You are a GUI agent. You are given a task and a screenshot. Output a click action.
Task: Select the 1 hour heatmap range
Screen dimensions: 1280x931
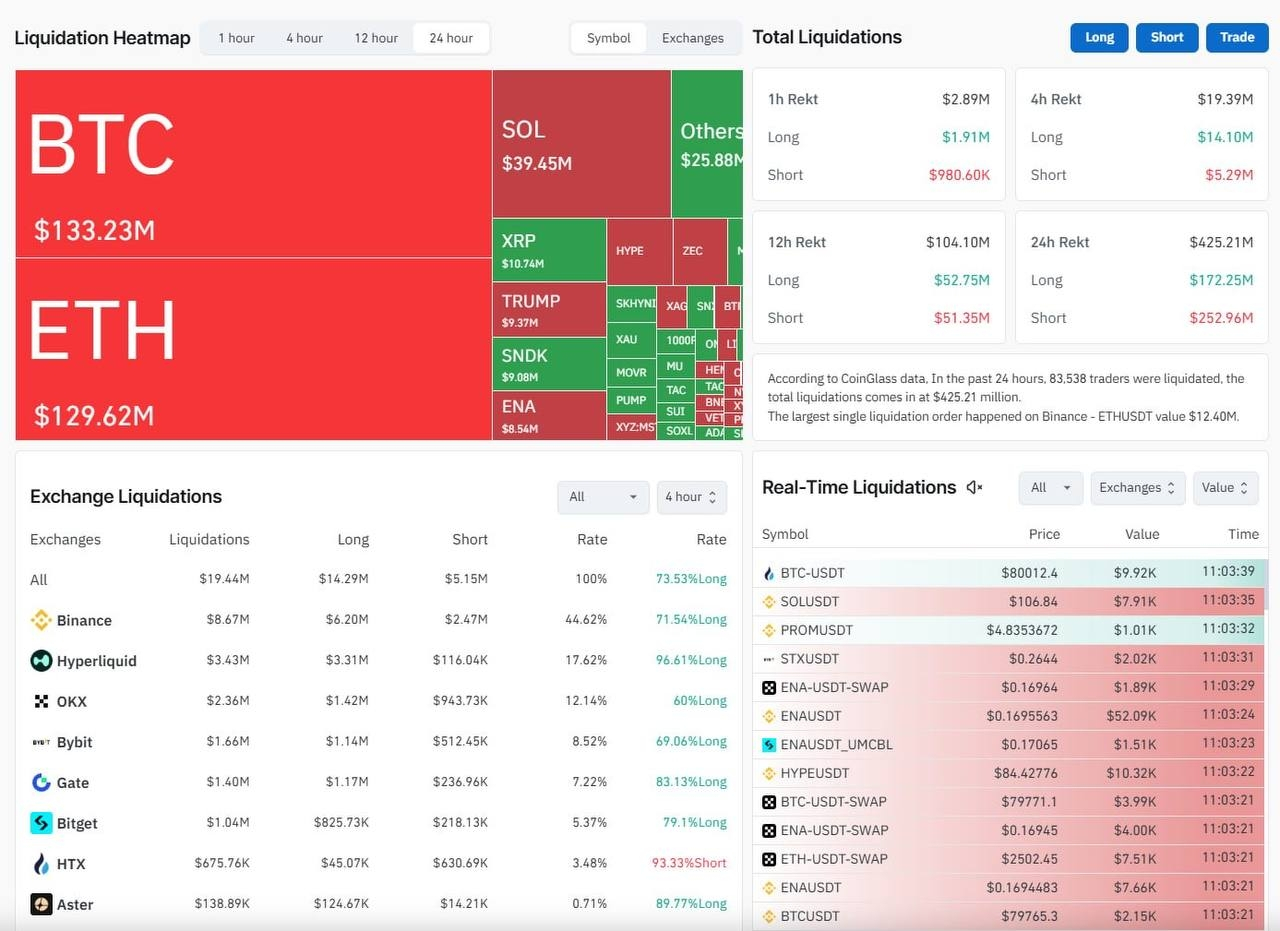tap(236, 38)
